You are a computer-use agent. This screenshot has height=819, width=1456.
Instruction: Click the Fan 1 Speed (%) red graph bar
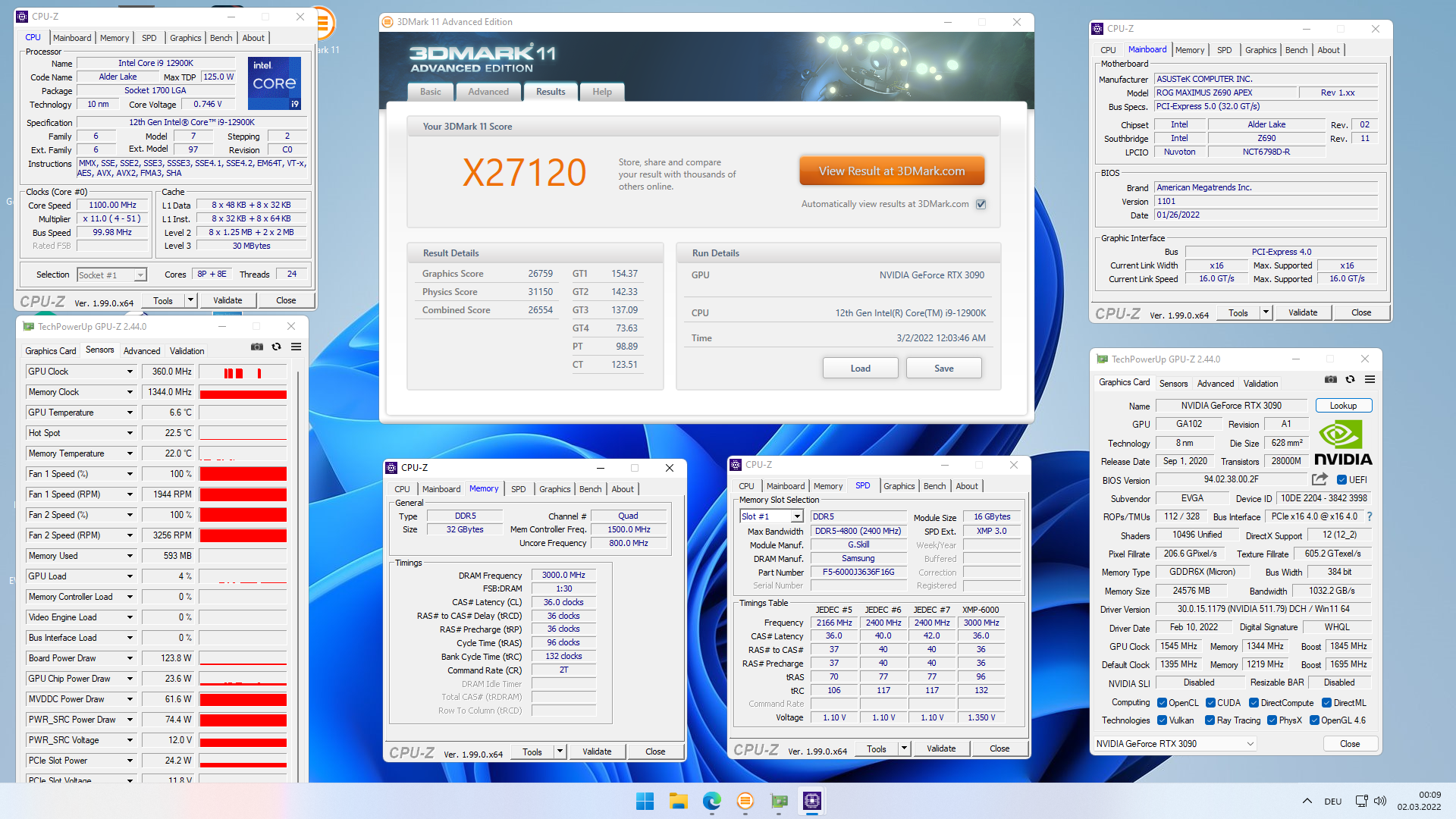tap(243, 474)
